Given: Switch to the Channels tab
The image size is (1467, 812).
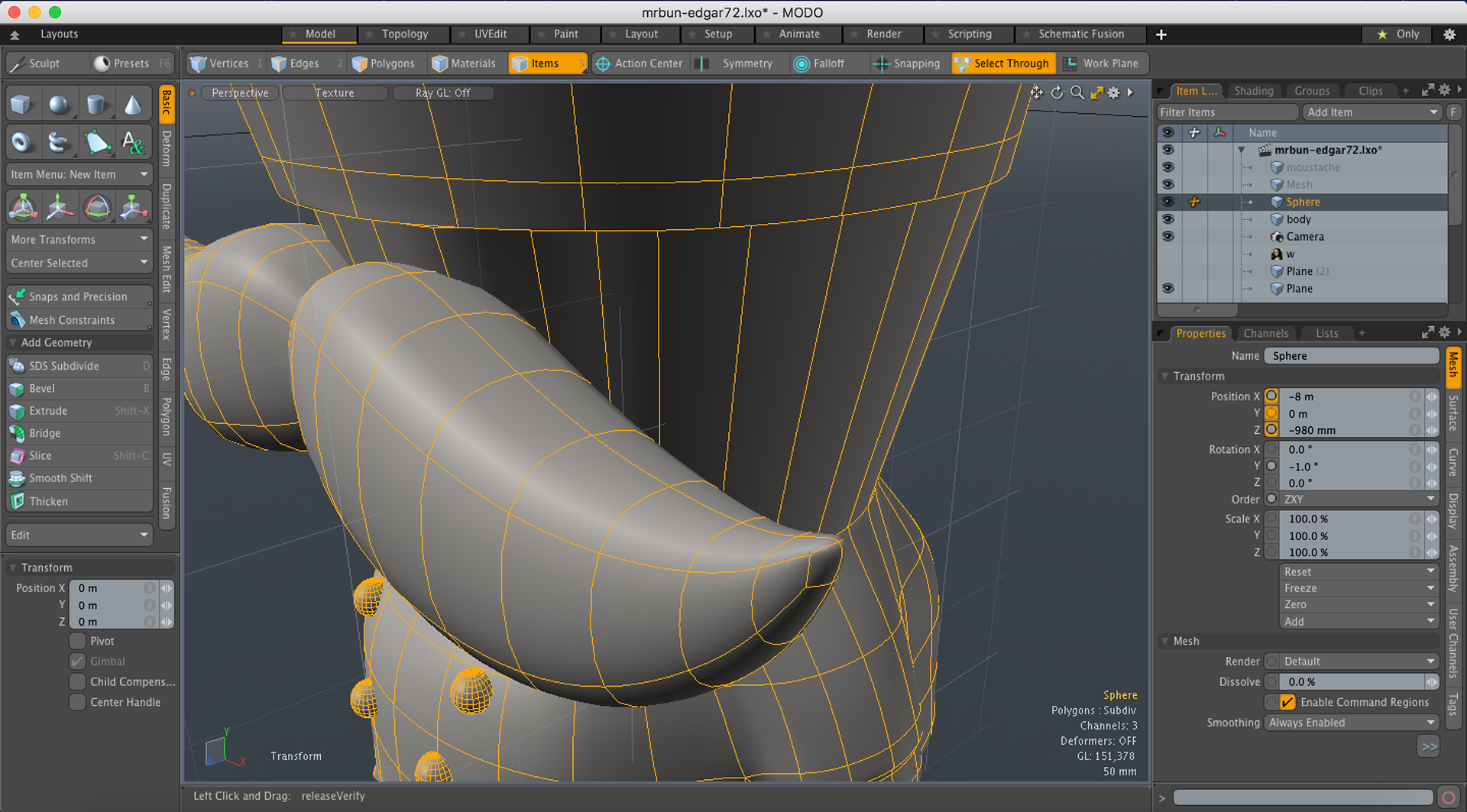Looking at the screenshot, I should coord(1265,333).
